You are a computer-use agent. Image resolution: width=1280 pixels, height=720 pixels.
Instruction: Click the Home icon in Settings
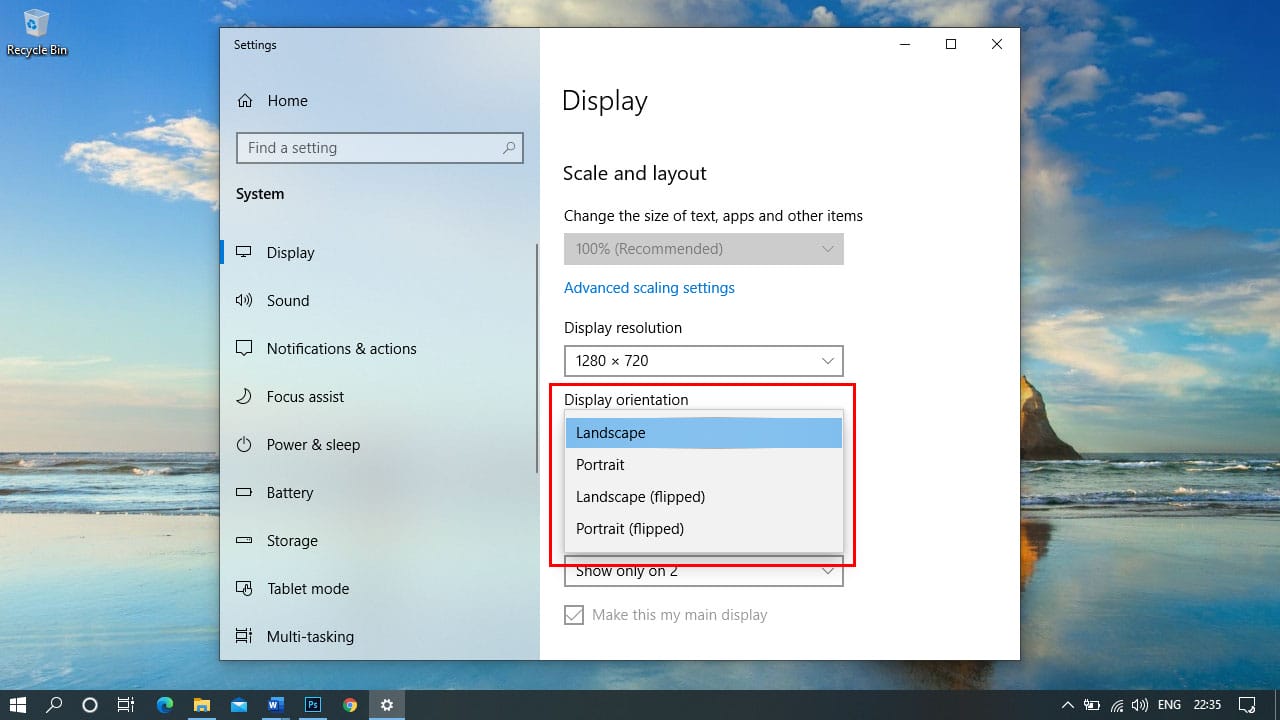coord(245,101)
